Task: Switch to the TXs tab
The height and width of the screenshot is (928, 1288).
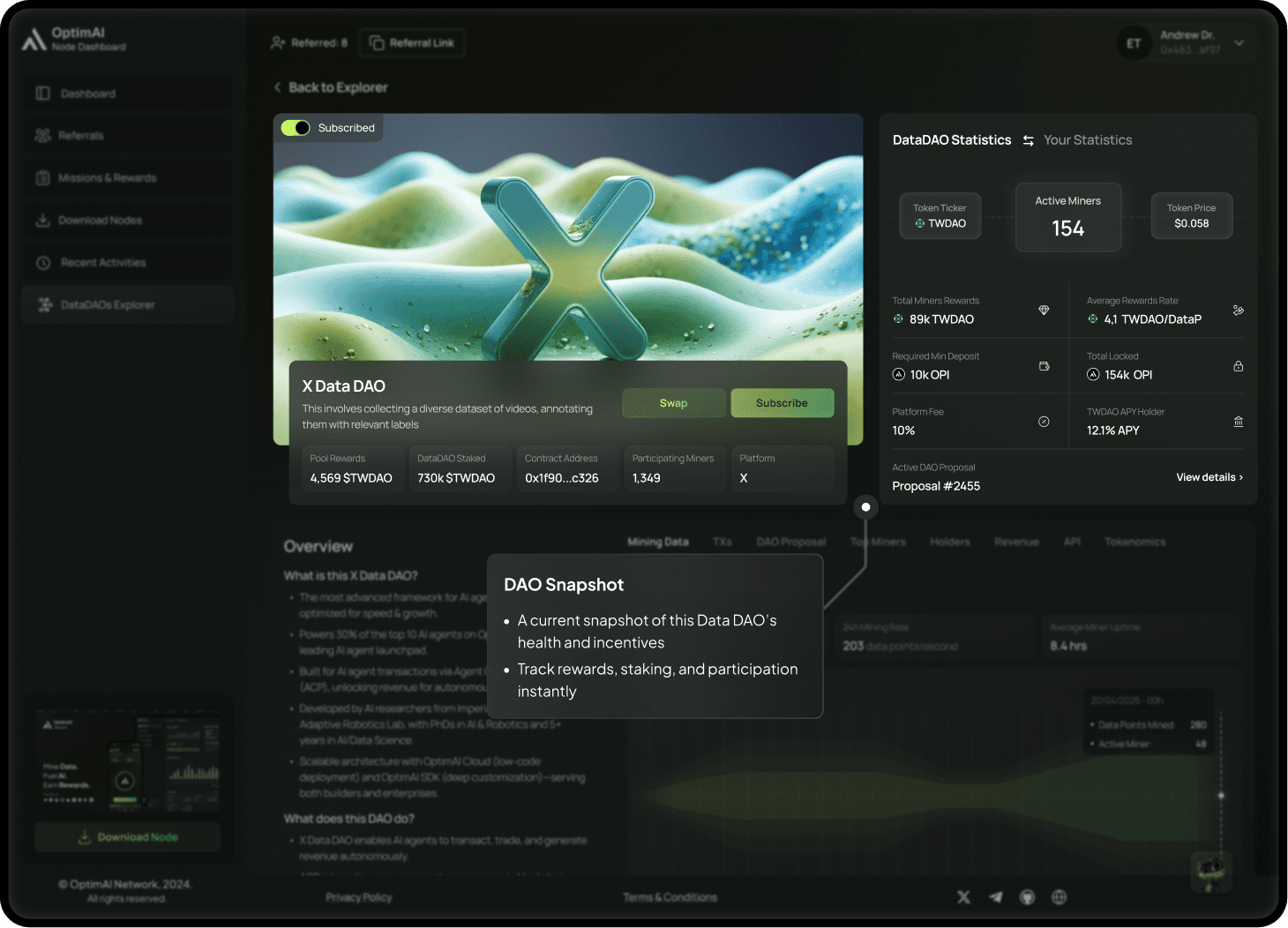Action: pyautogui.click(x=722, y=541)
